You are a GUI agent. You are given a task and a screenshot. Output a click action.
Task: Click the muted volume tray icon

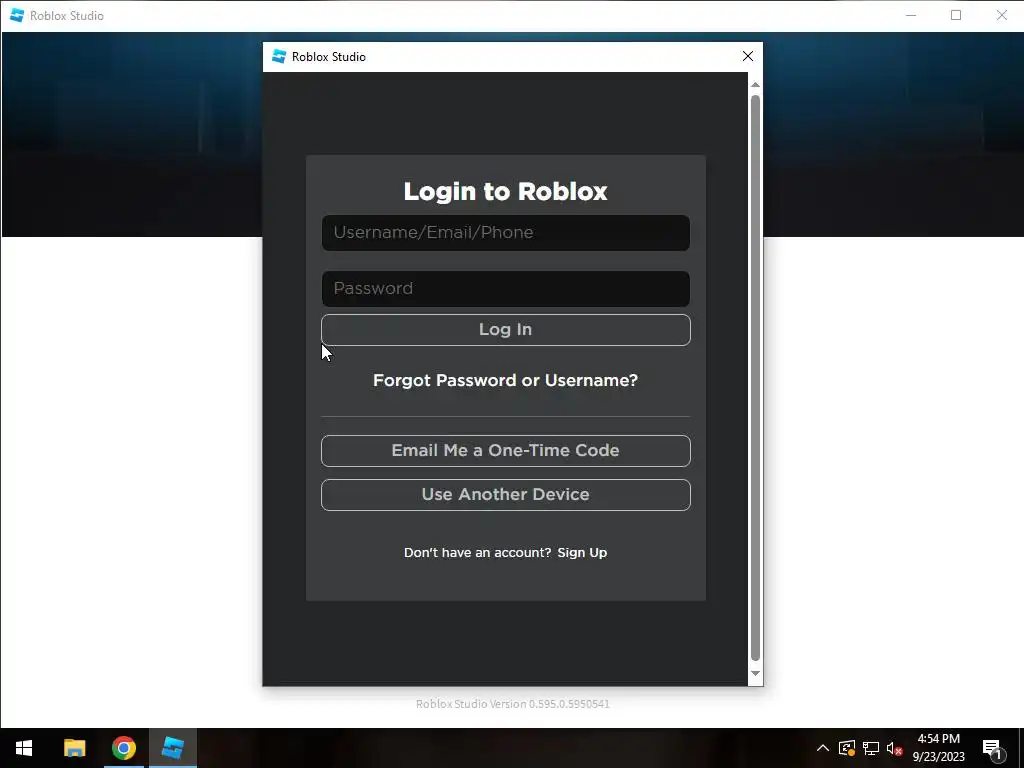[x=894, y=748]
